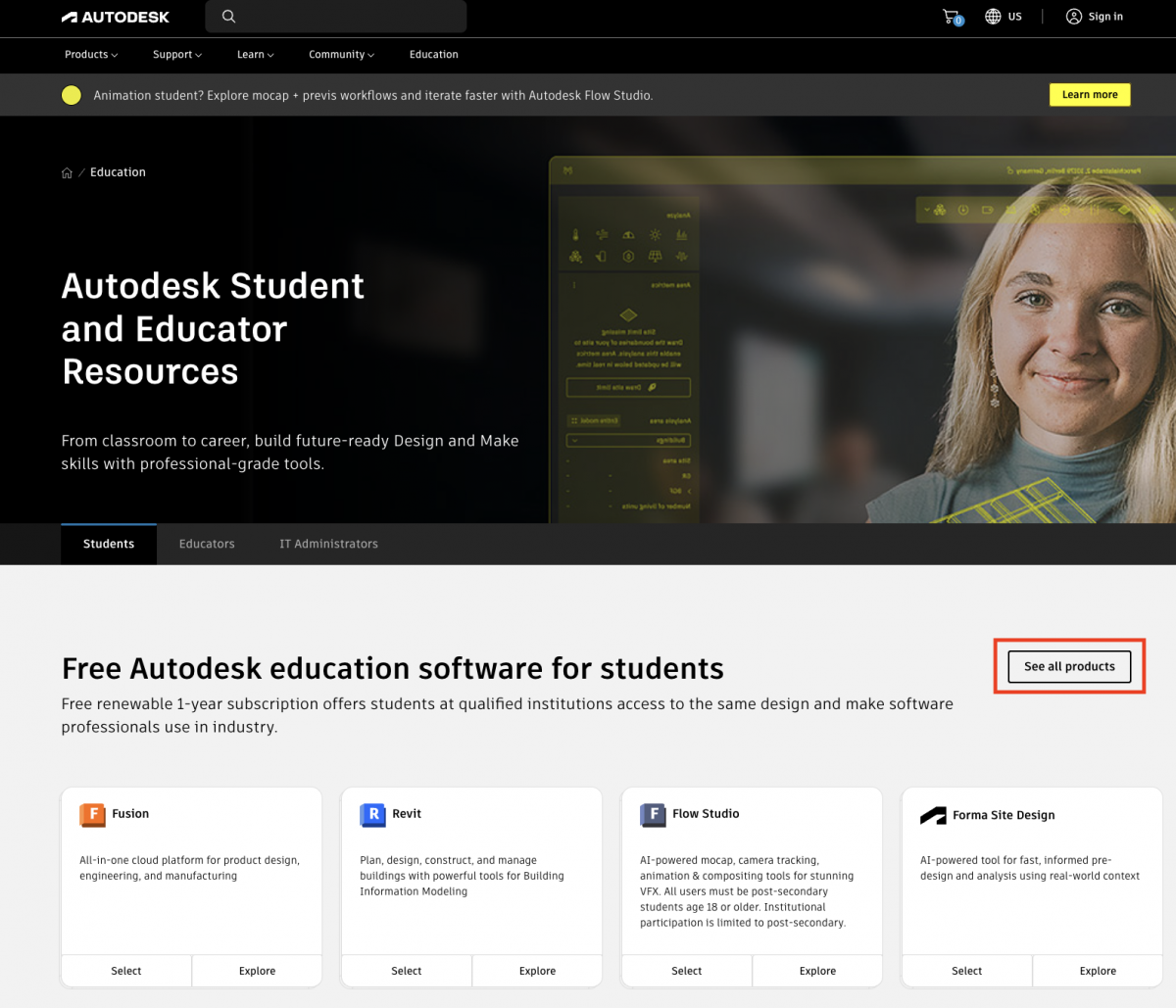Image resolution: width=1176 pixels, height=1008 pixels.
Task: Click the Flow Studio card title
Action: point(706,814)
